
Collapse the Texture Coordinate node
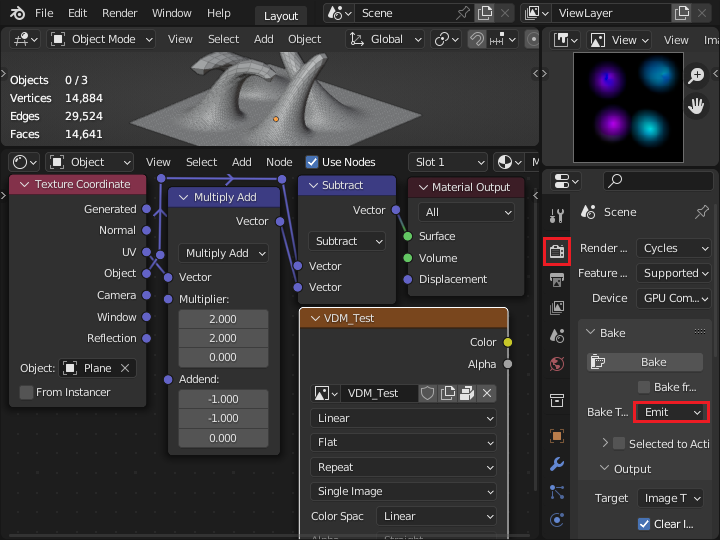tap(24, 184)
